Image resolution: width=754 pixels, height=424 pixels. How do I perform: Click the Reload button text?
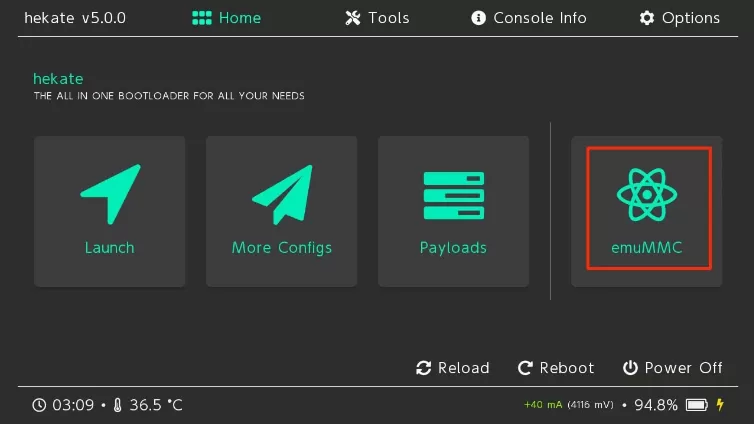pyautogui.click(x=464, y=368)
